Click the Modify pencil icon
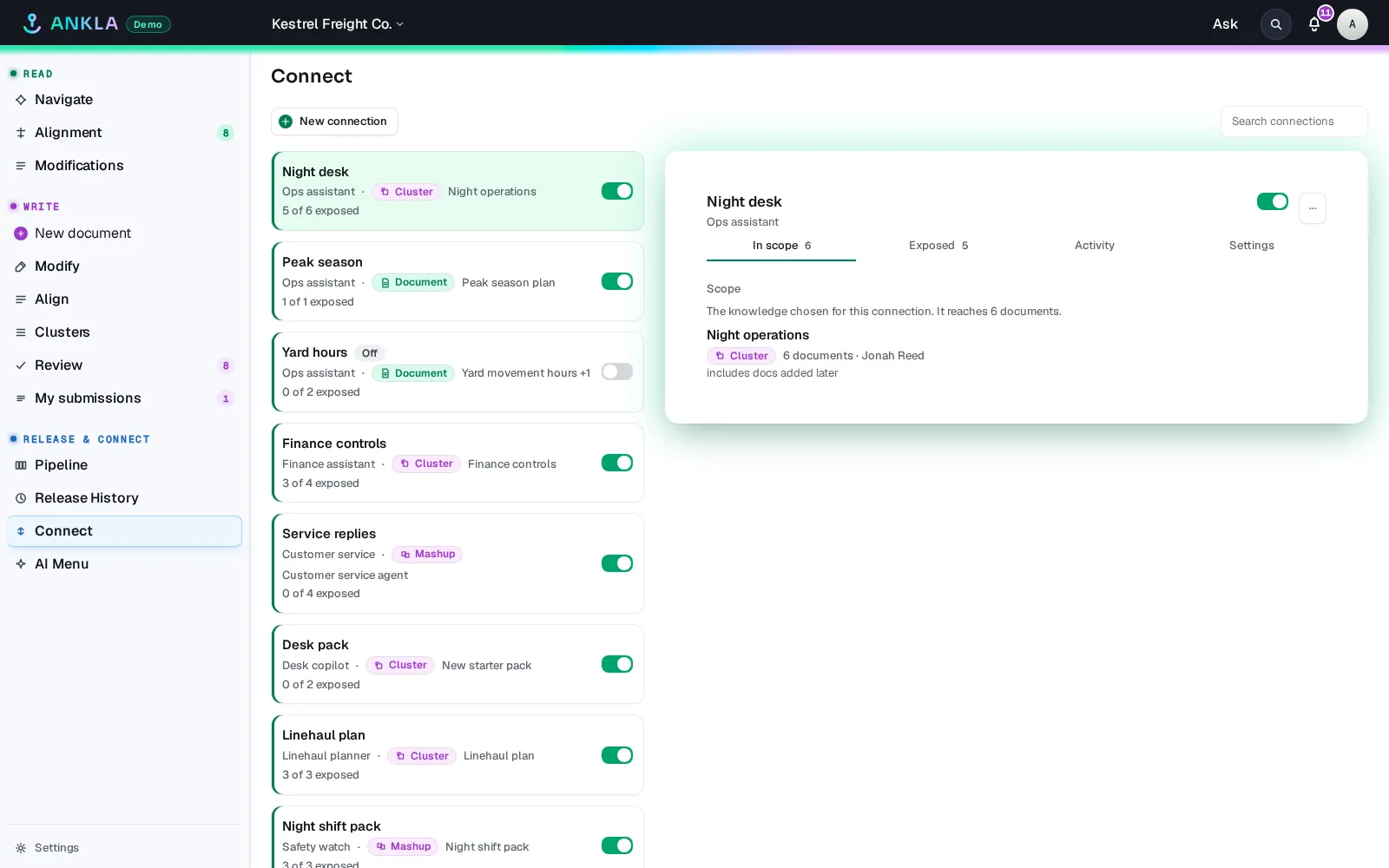The width and height of the screenshot is (1389, 868). [x=21, y=266]
